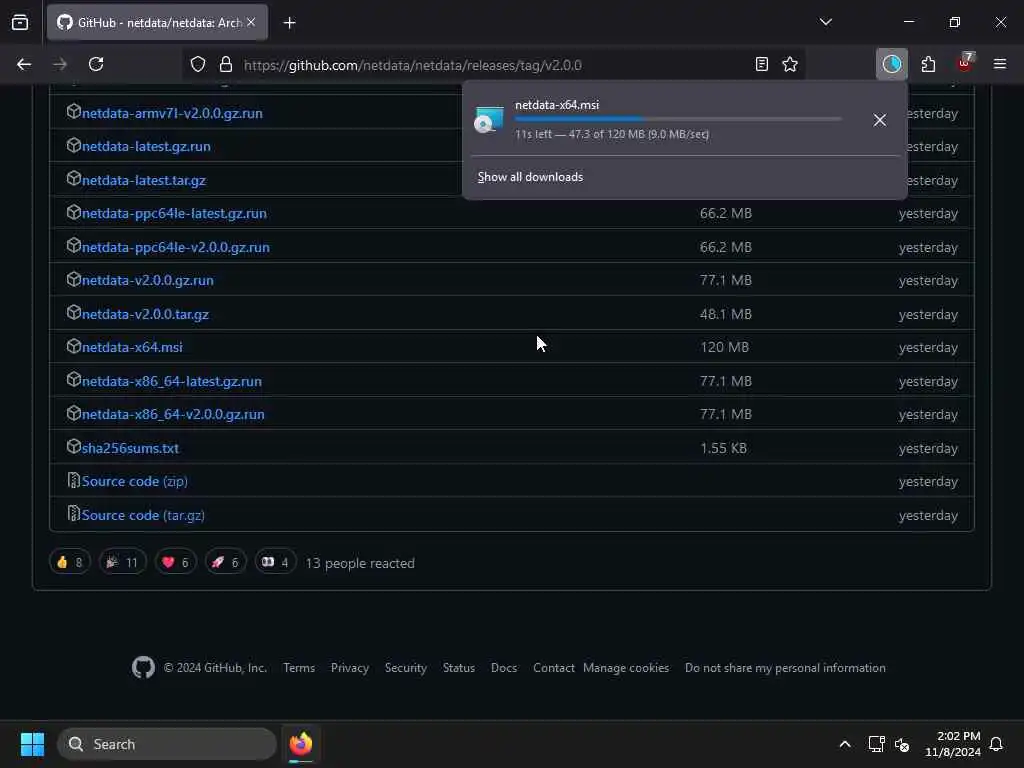Click the 120 MB size of netdata-x64.msi
The height and width of the screenshot is (768, 1024).
(724, 347)
